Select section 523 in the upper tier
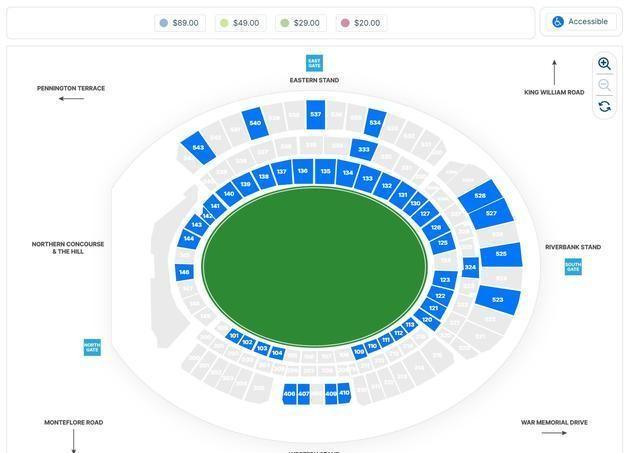640x453 pixels. point(498,300)
